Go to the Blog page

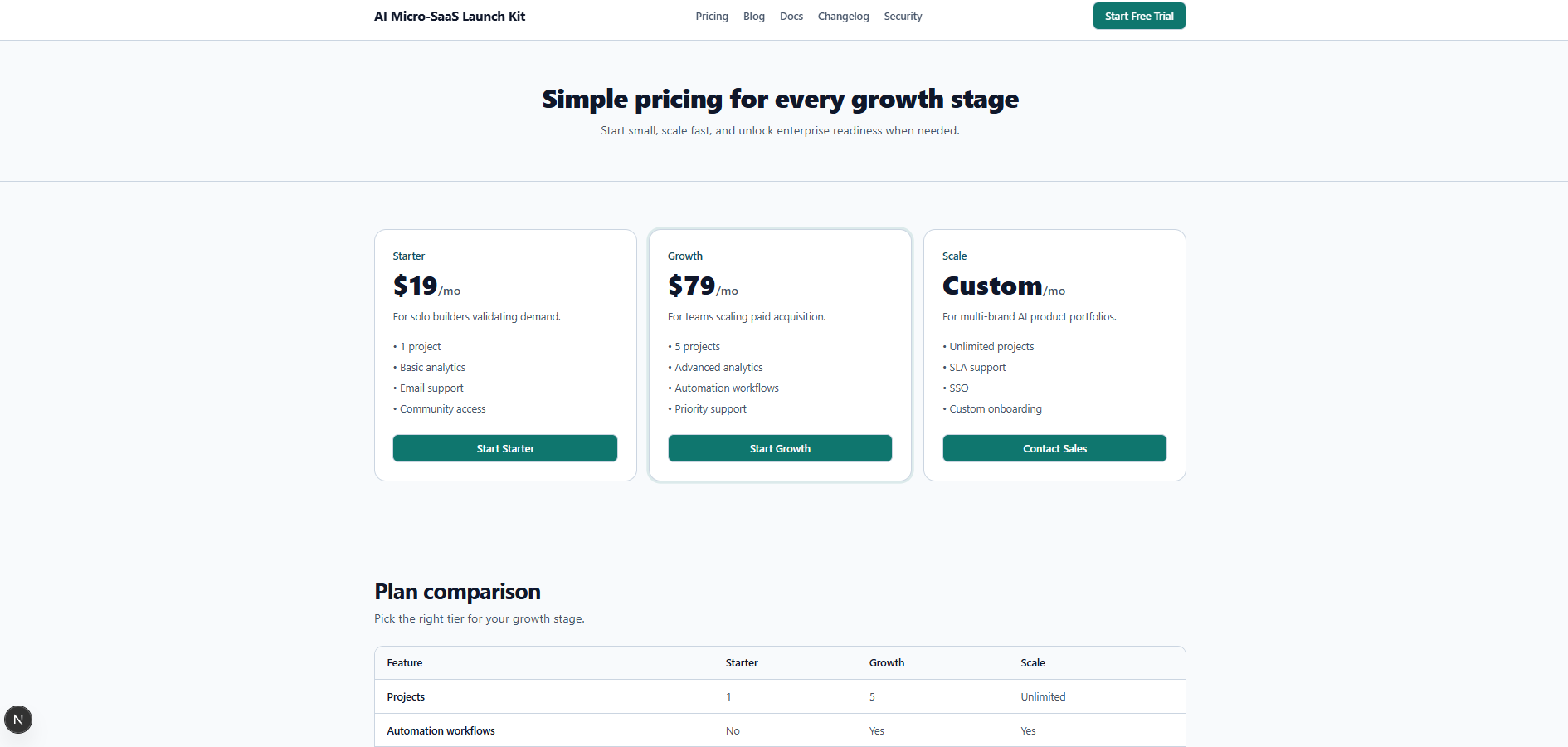pos(754,17)
